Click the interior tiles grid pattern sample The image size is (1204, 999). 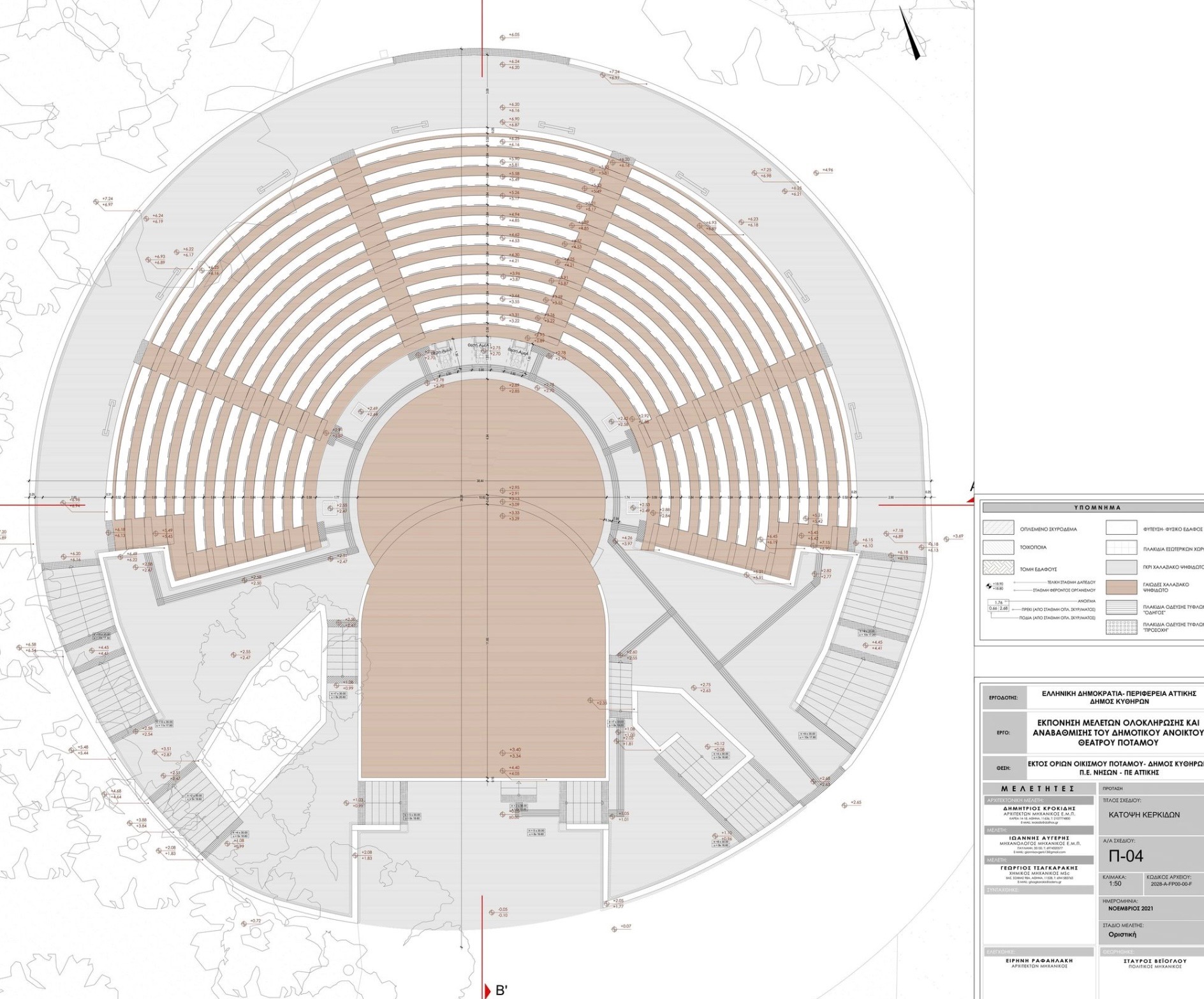point(1121,548)
